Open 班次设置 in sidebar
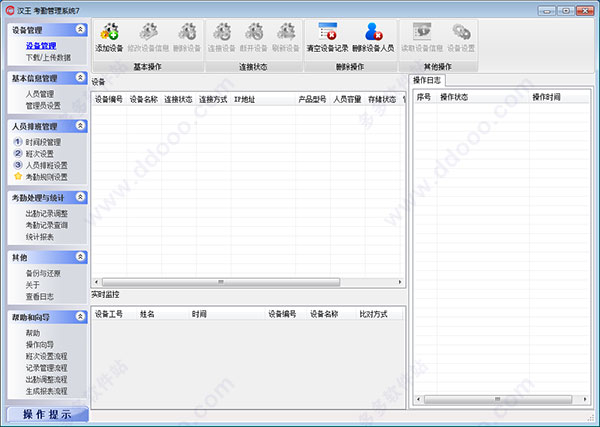 coord(39,153)
